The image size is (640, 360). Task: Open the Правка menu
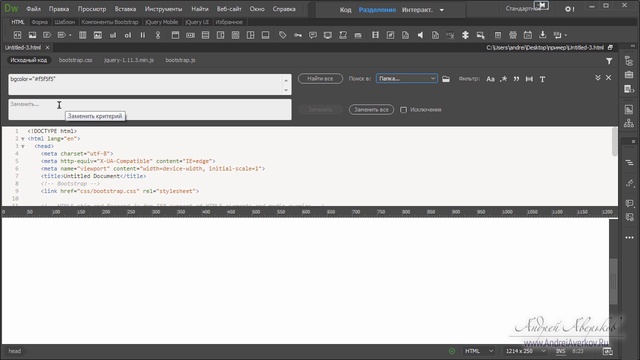tap(59, 9)
